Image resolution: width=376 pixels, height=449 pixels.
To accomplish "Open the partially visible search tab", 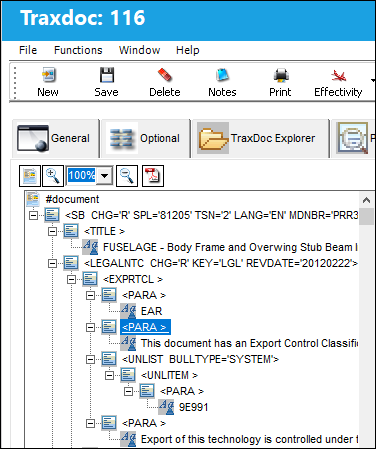I will click(353, 138).
